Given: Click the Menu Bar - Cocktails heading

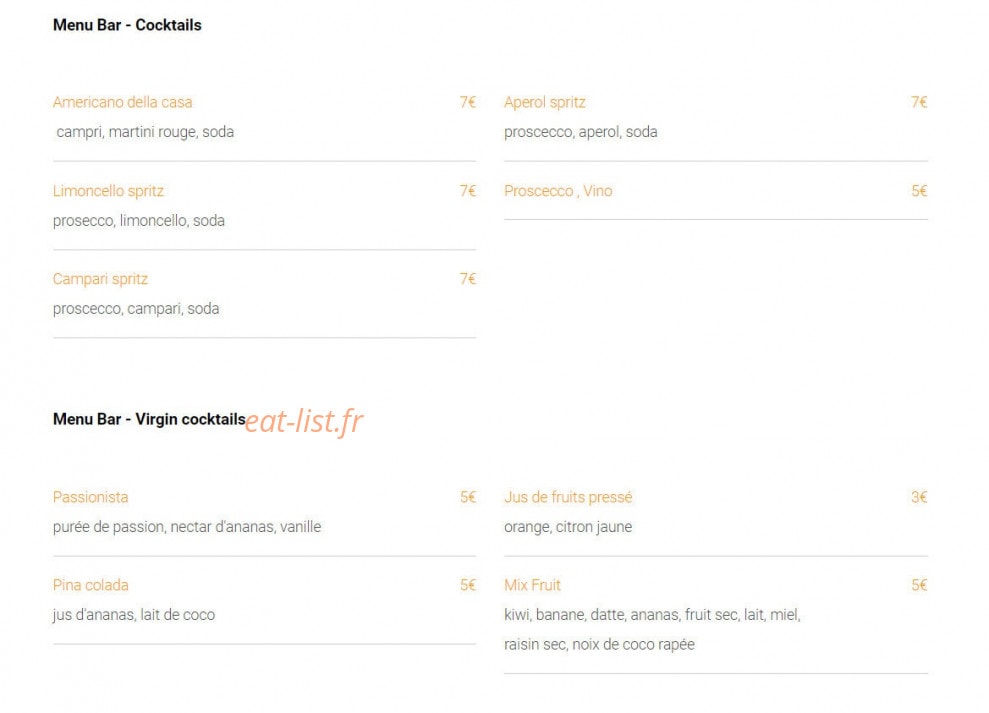Looking at the screenshot, I should coord(127,25).
